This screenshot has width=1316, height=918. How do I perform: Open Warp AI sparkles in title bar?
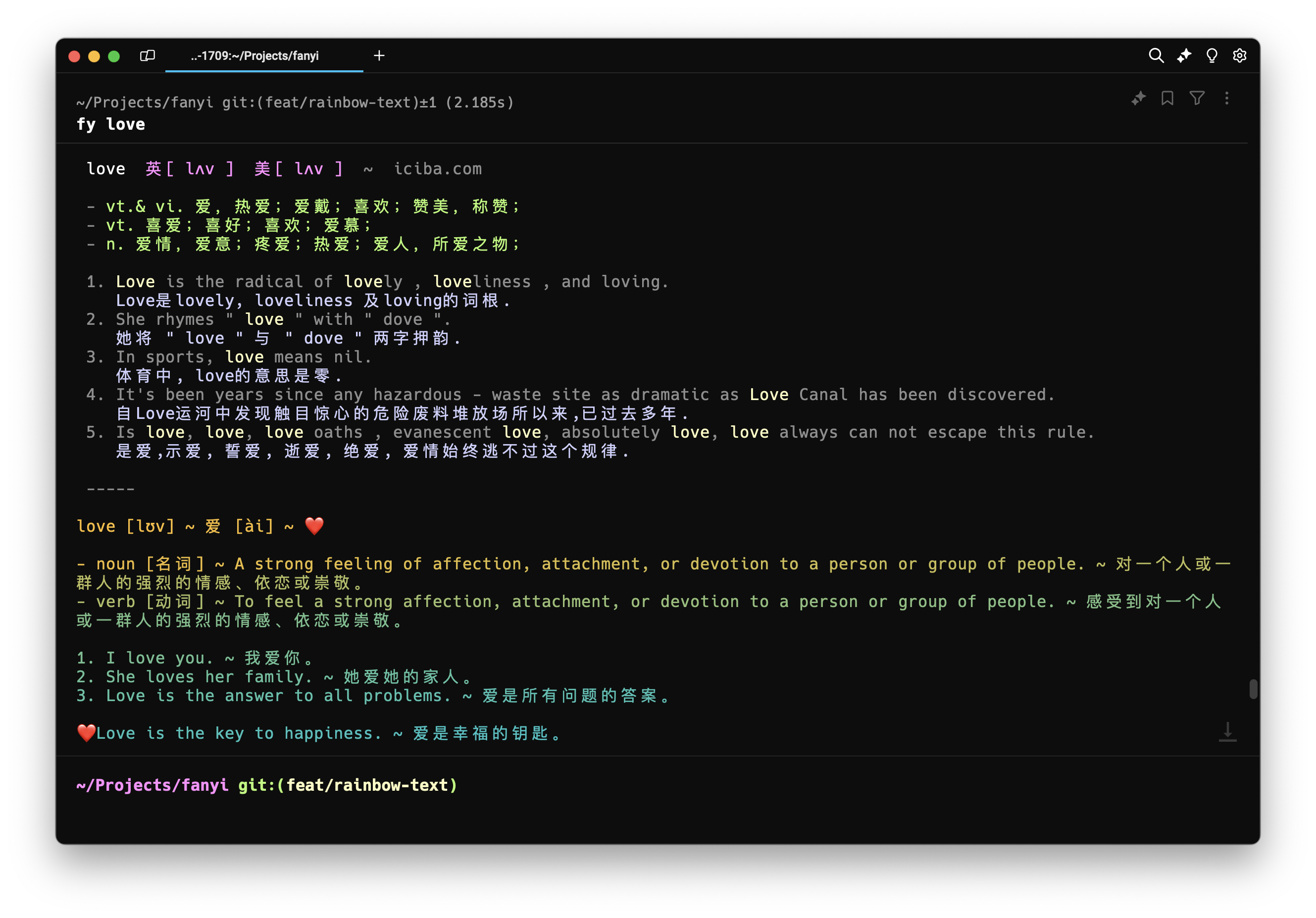point(1184,55)
